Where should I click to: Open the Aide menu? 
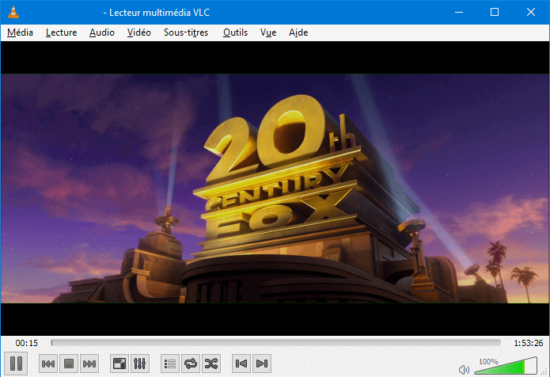pyautogui.click(x=298, y=33)
